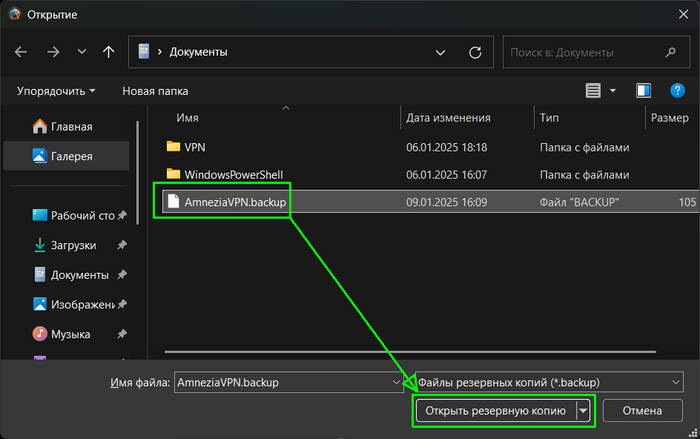
Task: Sort by the Размер column header
Action: 670,118
